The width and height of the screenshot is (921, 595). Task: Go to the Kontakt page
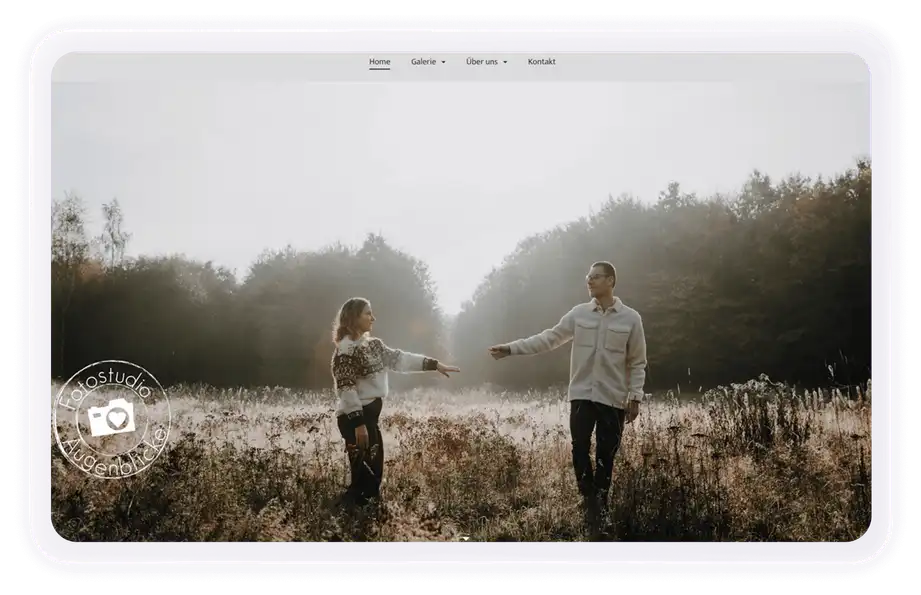541,62
